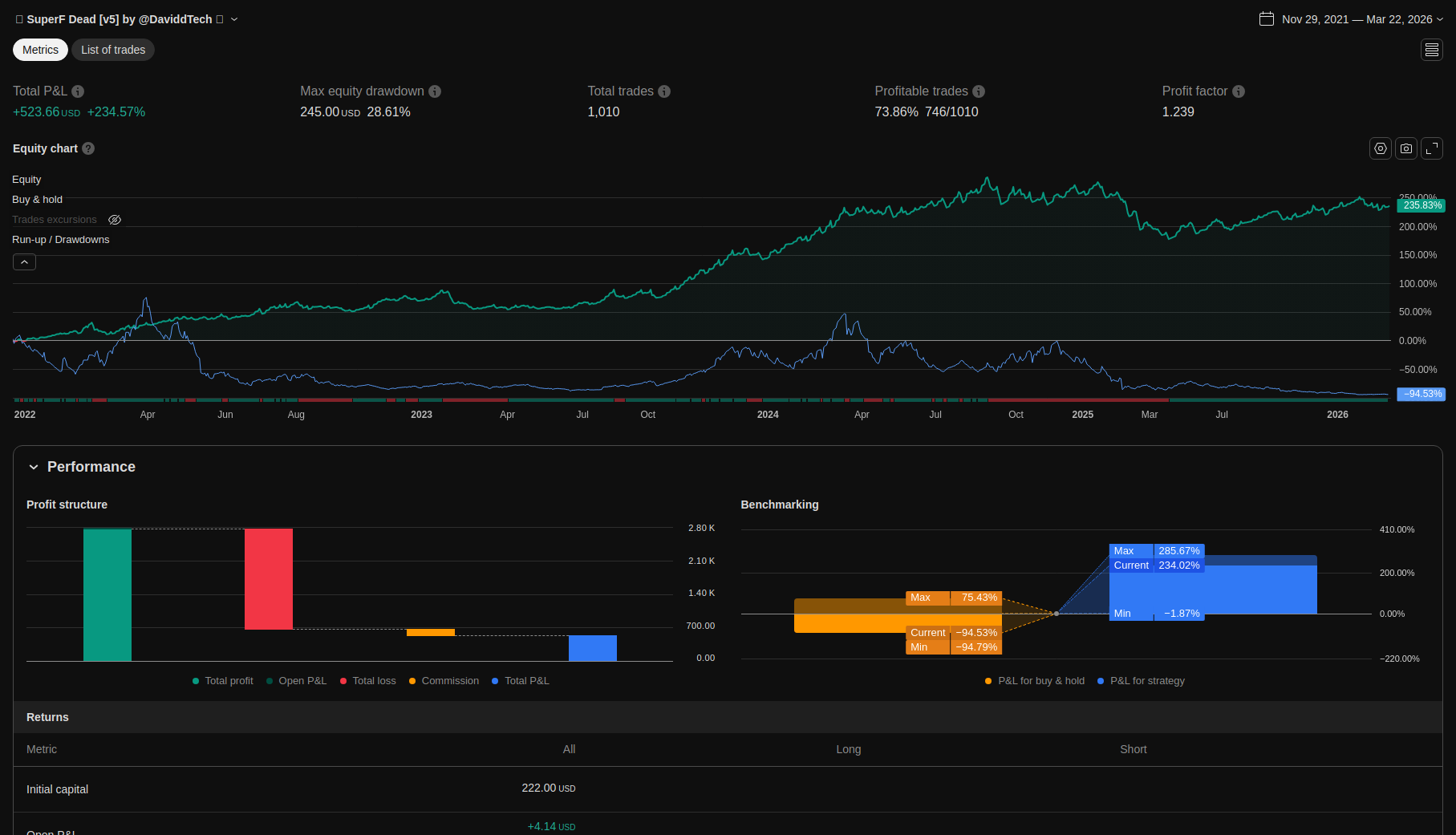Screen dimensions: 1456x835
Task: Open the help icon beside Equity chart
Action: click(88, 148)
